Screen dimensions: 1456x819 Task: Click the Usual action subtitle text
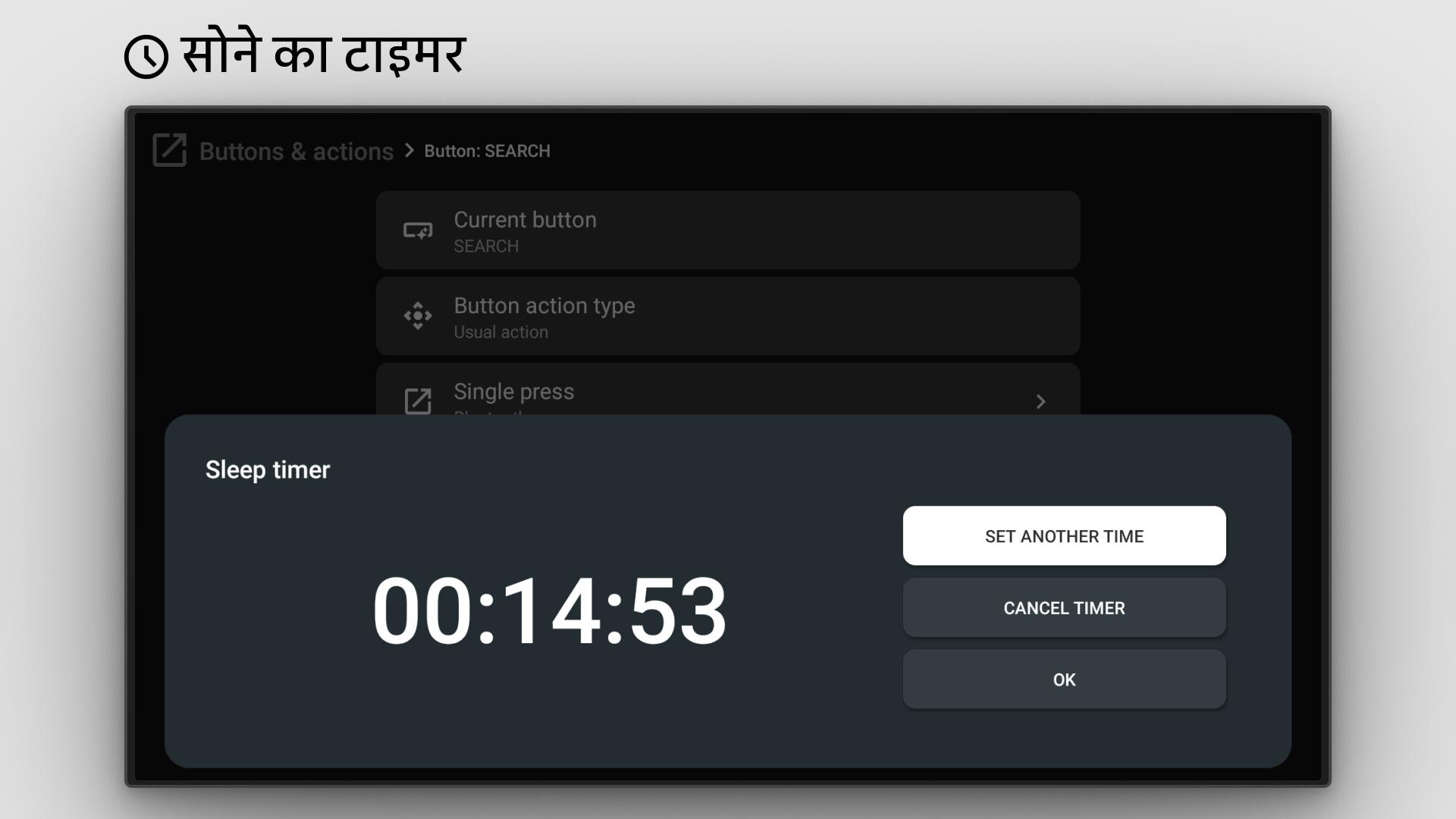500,332
